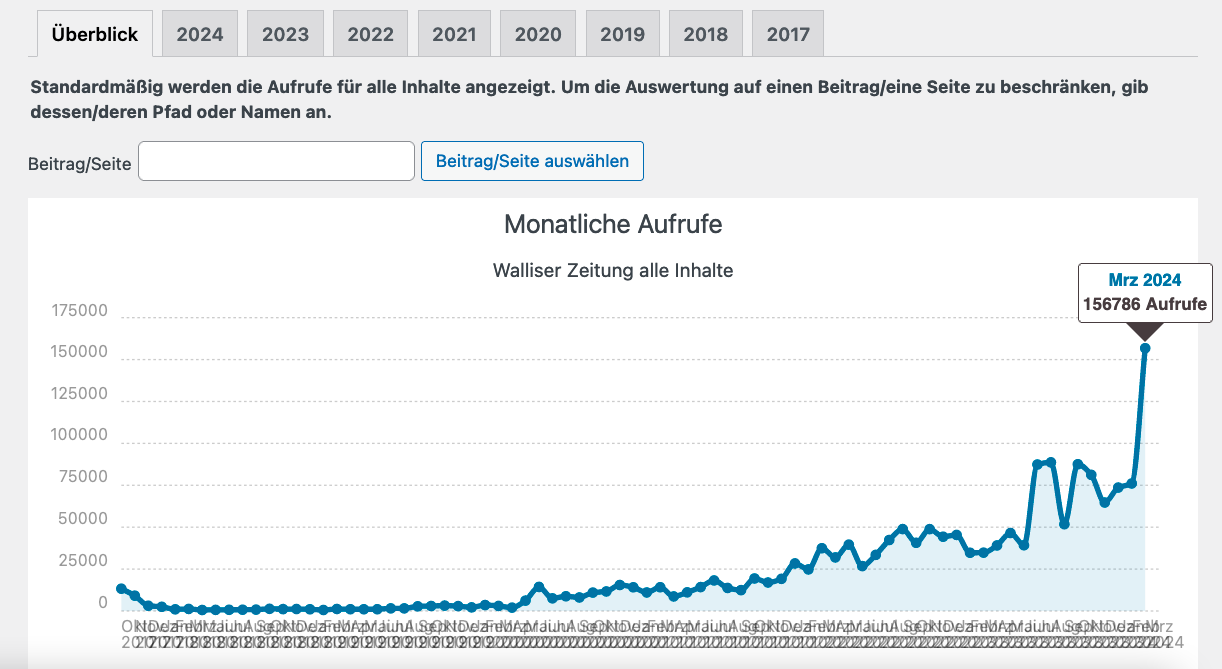
Task: Click the Monatliche Aufrufe chart title
Action: [613, 224]
